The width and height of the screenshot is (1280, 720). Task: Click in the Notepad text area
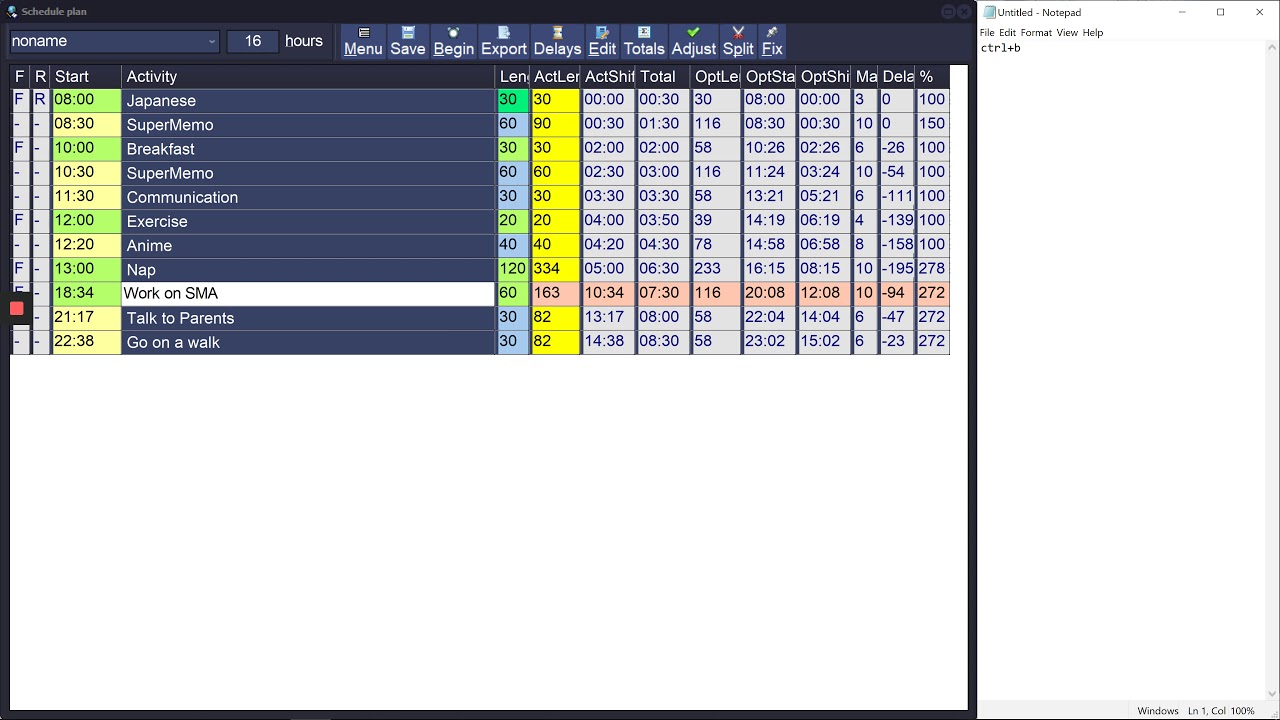[1123, 370]
